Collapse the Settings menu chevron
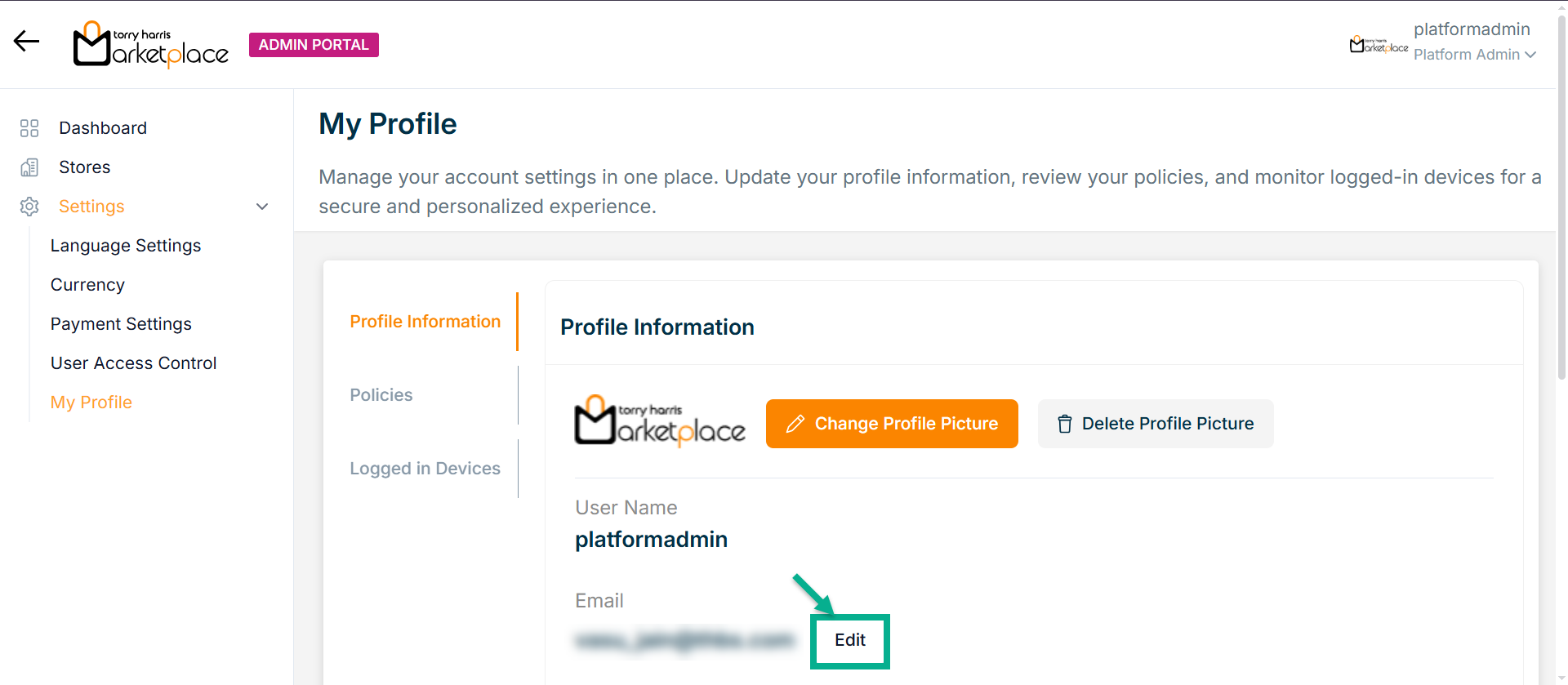1568x685 pixels. pyautogui.click(x=262, y=207)
